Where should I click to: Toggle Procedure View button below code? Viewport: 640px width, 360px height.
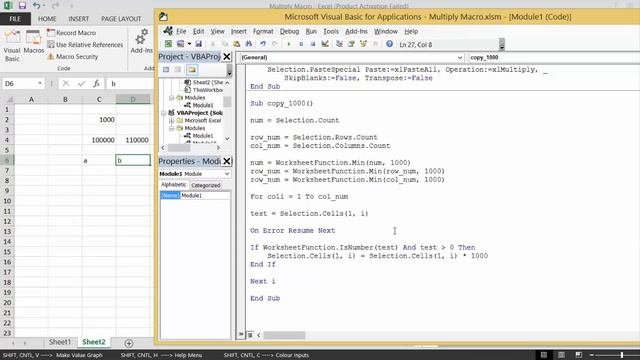point(241,335)
